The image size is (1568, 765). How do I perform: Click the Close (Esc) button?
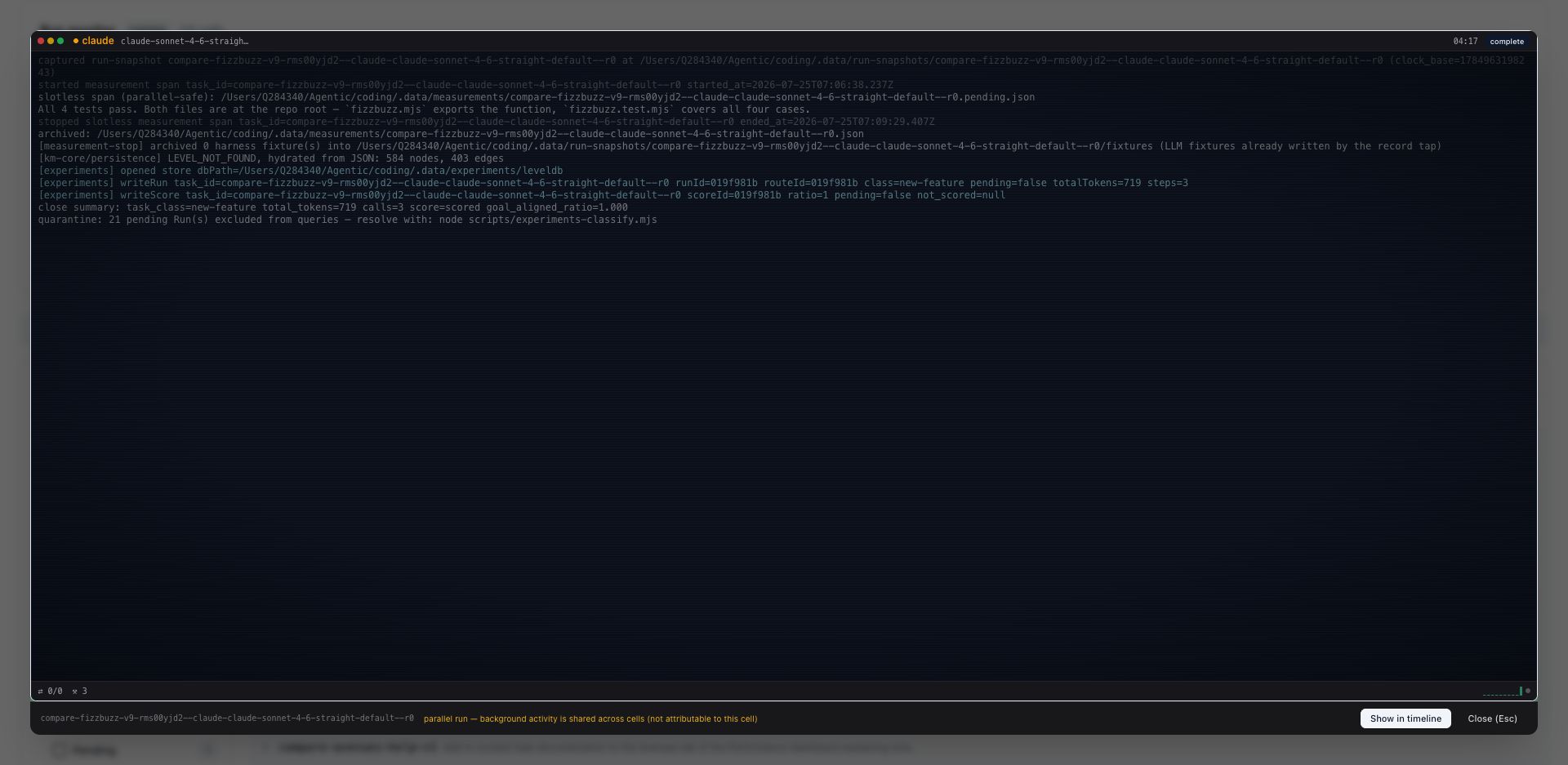pyautogui.click(x=1492, y=718)
